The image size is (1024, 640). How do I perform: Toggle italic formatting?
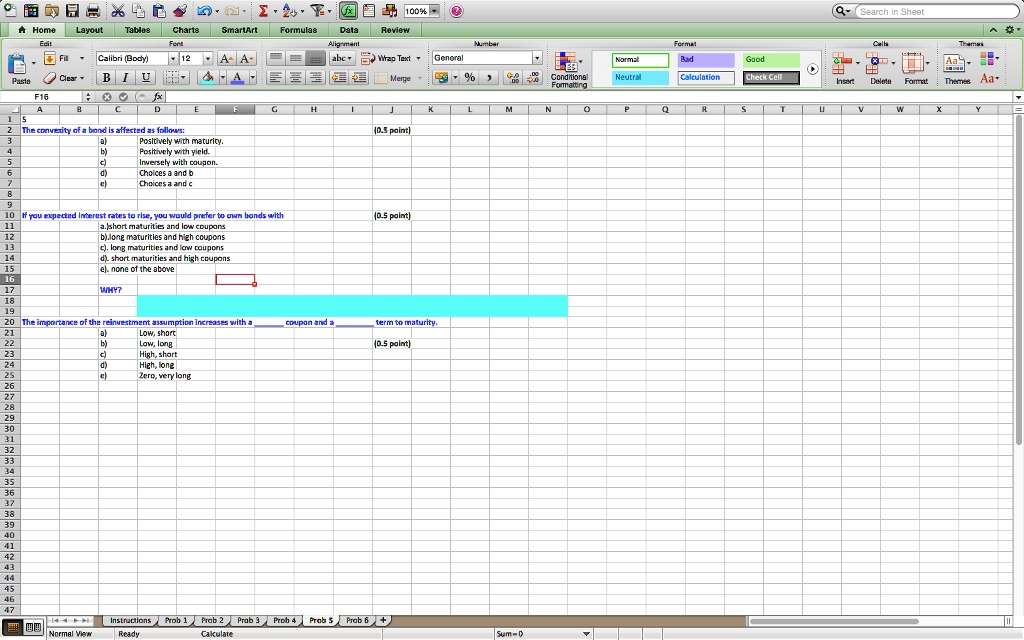click(x=125, y=77)
